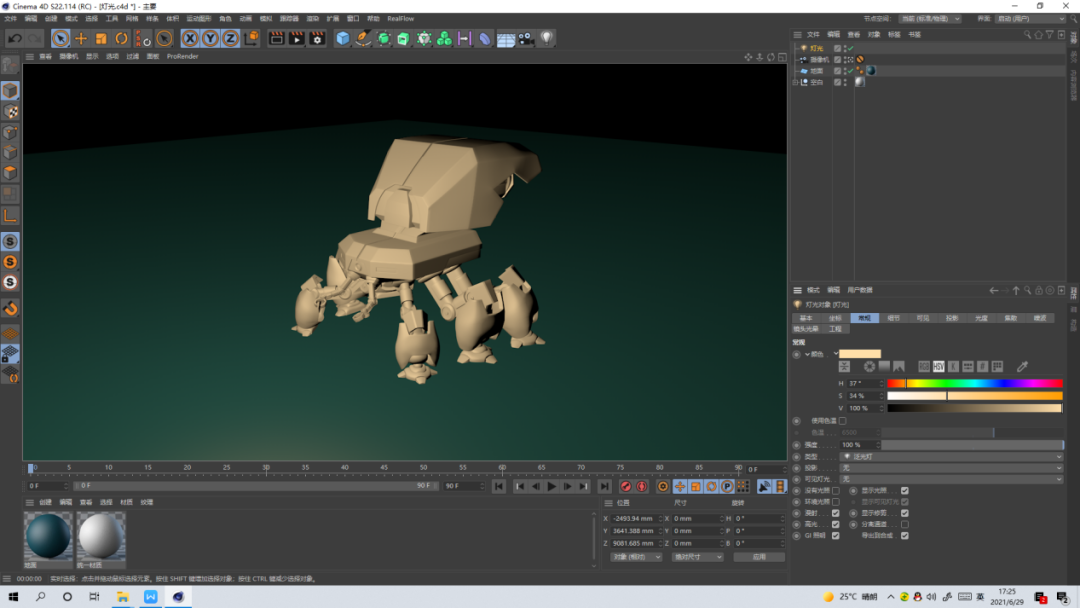Open the RealFlow menu
Screen dimensions: 1080x608
(x=400, y=19)
